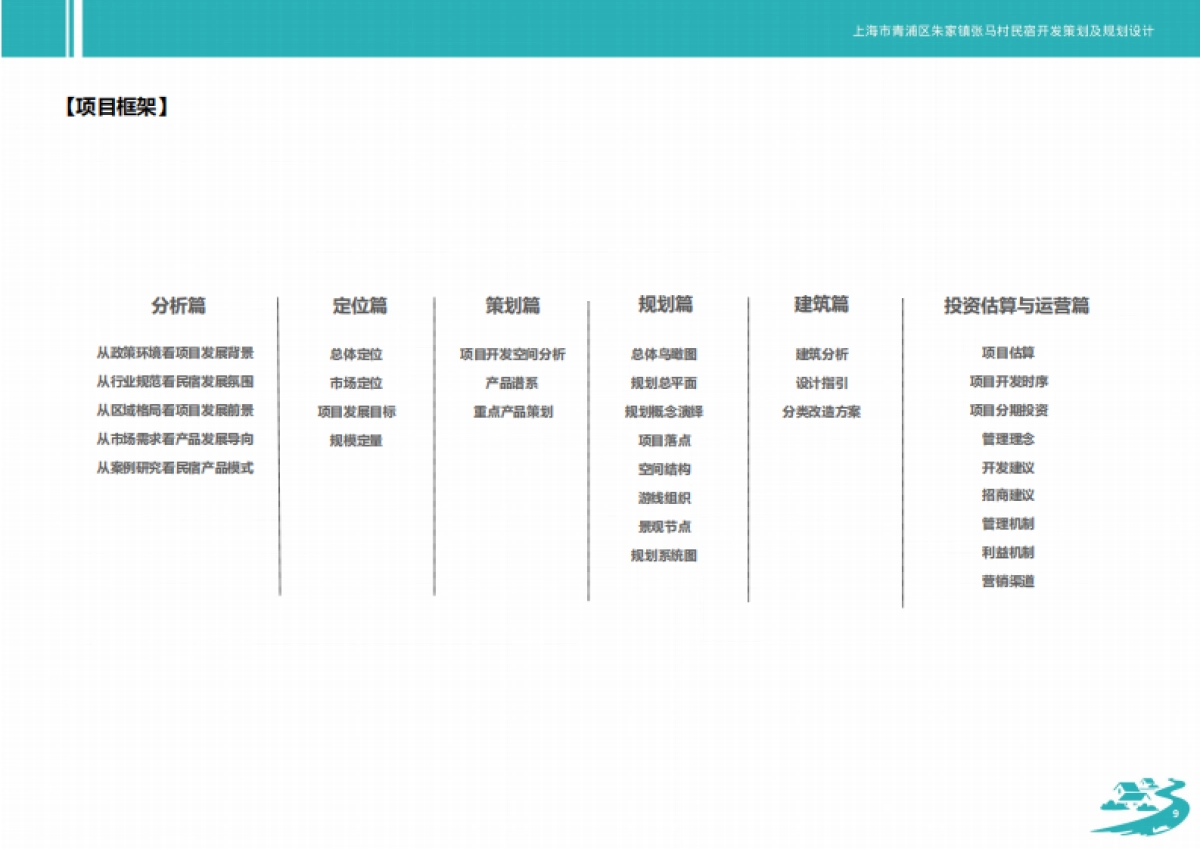This screenshot has width=1200, height=849.
Task: Open the 建筑篇 section heading
Action: click(821, 305)
